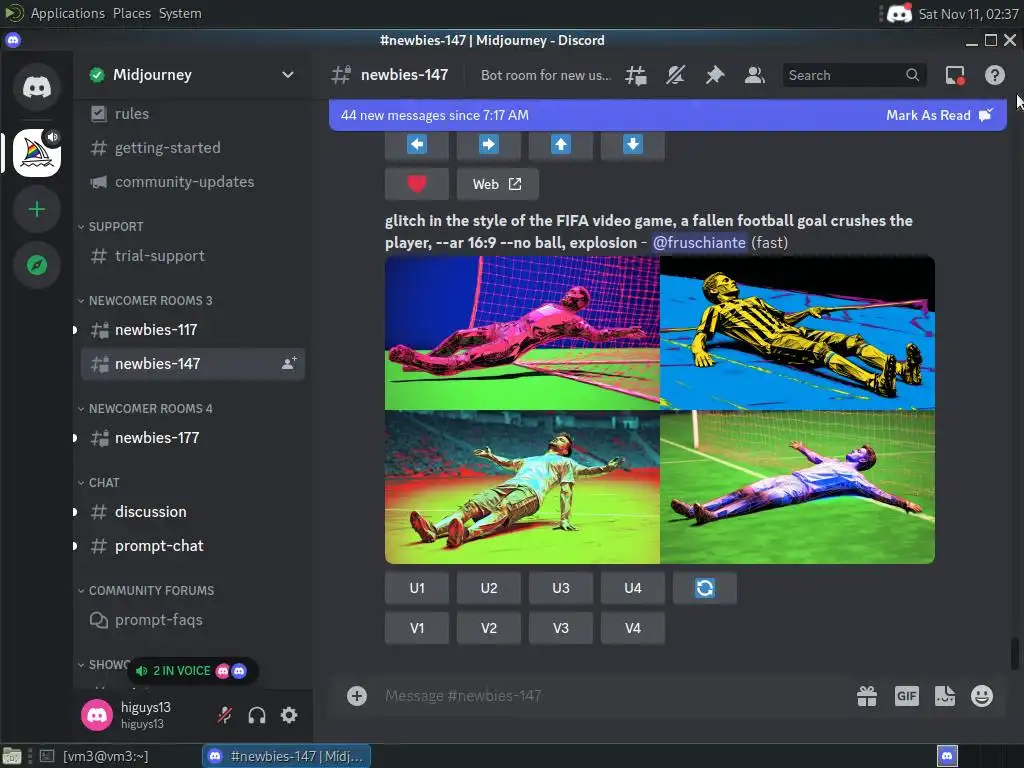This screenshot has height=768, width=1024.
Task: Click the green Add a Server plus icon
Action: (37, 209)
